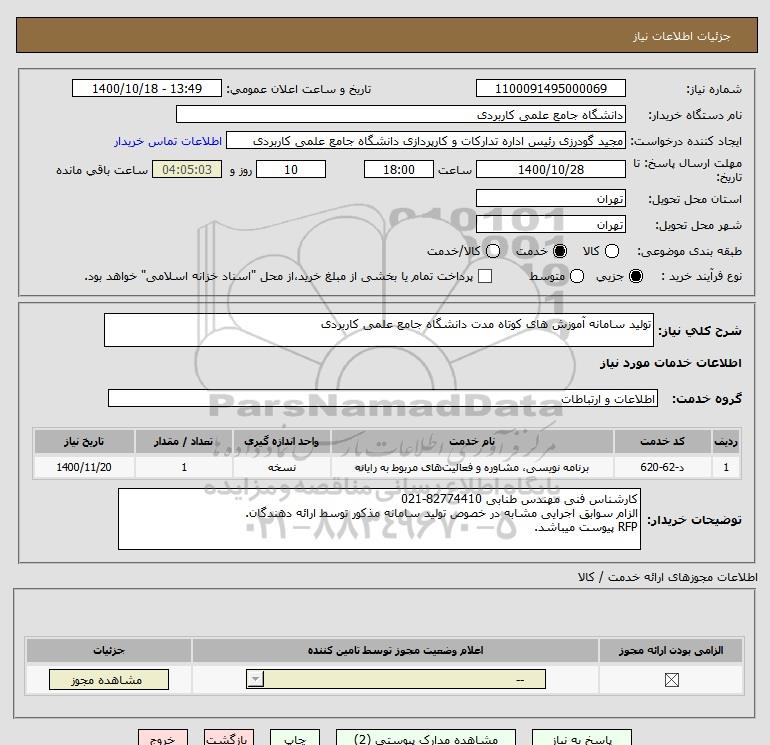770x745 pixels.
Task: Select the خدمت radio button
Action: [x=559, y=251]
